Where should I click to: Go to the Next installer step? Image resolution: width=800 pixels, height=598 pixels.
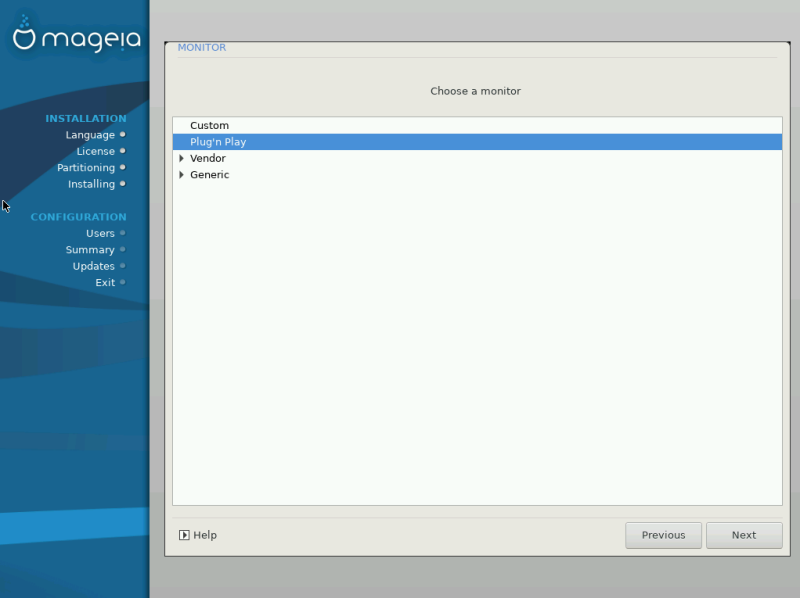(744, 535)
